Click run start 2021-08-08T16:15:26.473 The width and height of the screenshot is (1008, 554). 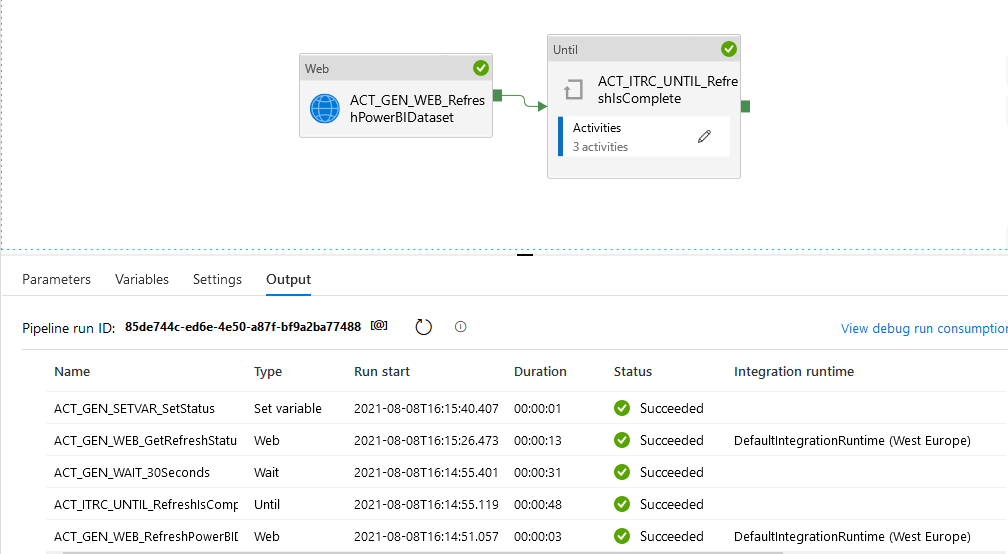click(x=426, y=441)
